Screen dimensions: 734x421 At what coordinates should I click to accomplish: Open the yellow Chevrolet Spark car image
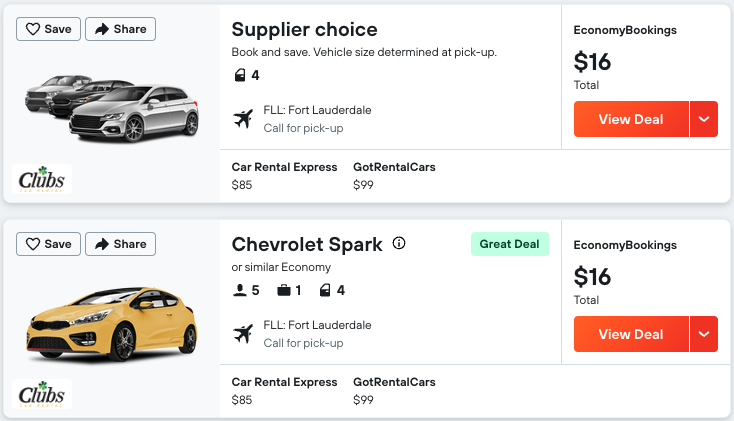(112, 324)
